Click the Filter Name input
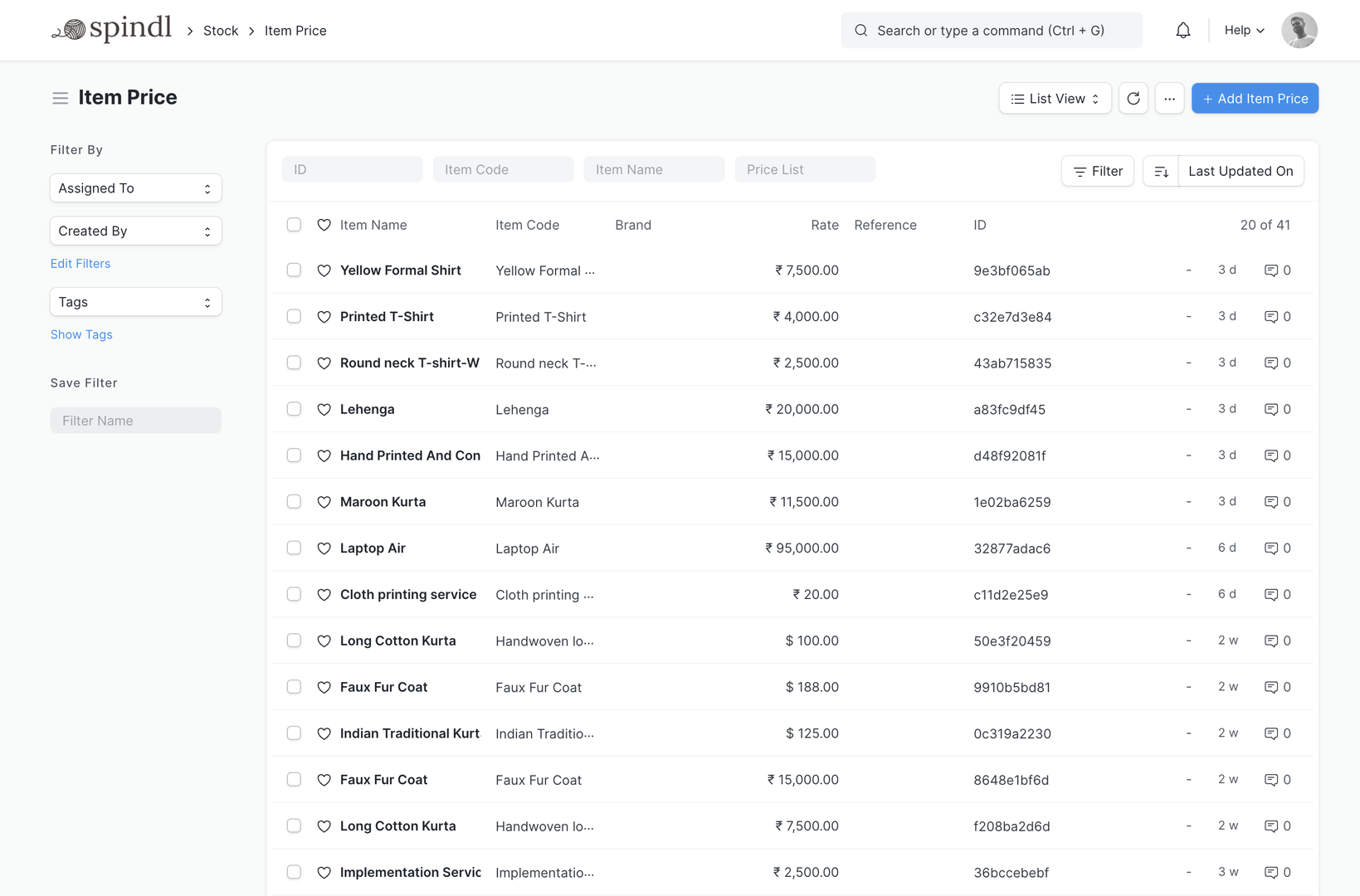1360x896 pixels. 136,421
